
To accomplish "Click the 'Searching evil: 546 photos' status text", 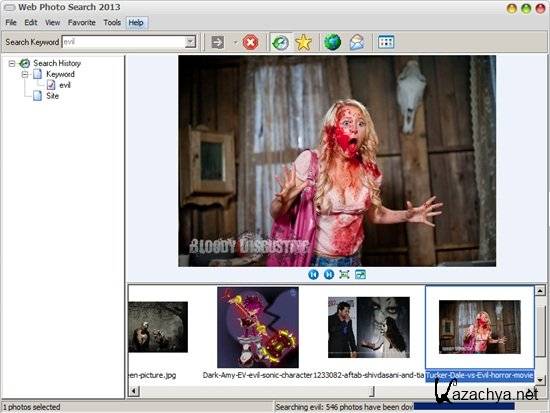I will (344, 407).
